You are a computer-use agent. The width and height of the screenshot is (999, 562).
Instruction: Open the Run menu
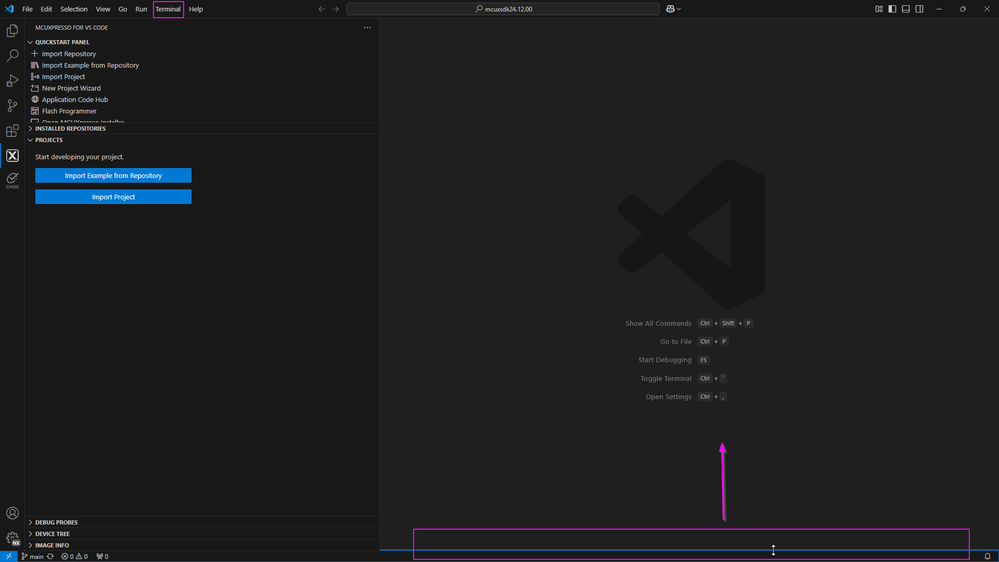141,9
